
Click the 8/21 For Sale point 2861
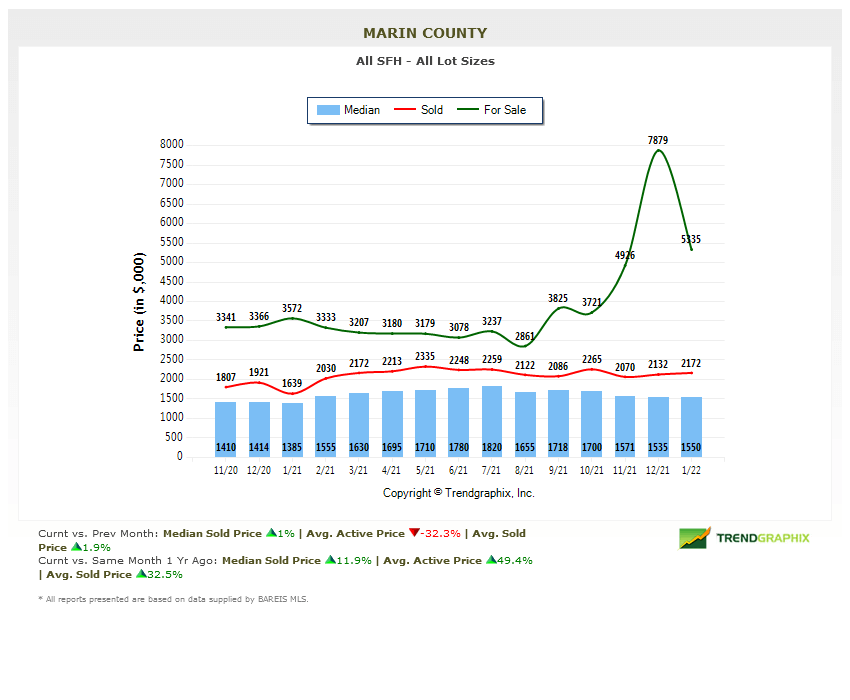coord(525,346)
